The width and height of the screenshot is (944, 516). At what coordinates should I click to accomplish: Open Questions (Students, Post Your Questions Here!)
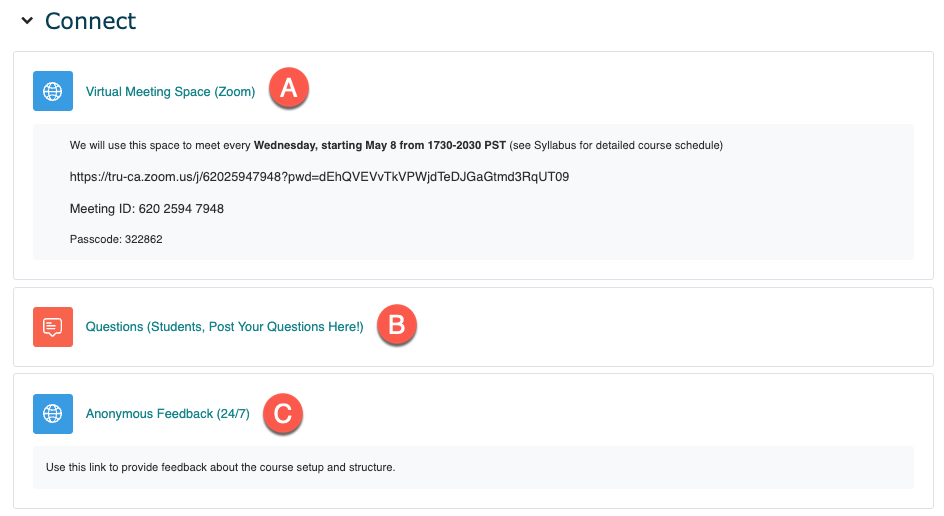point(225,326)
